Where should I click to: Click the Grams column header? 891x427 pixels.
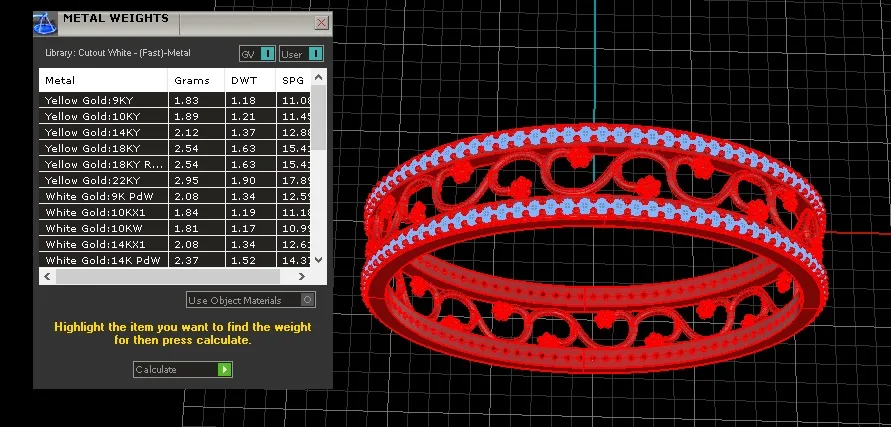(197, 81)
